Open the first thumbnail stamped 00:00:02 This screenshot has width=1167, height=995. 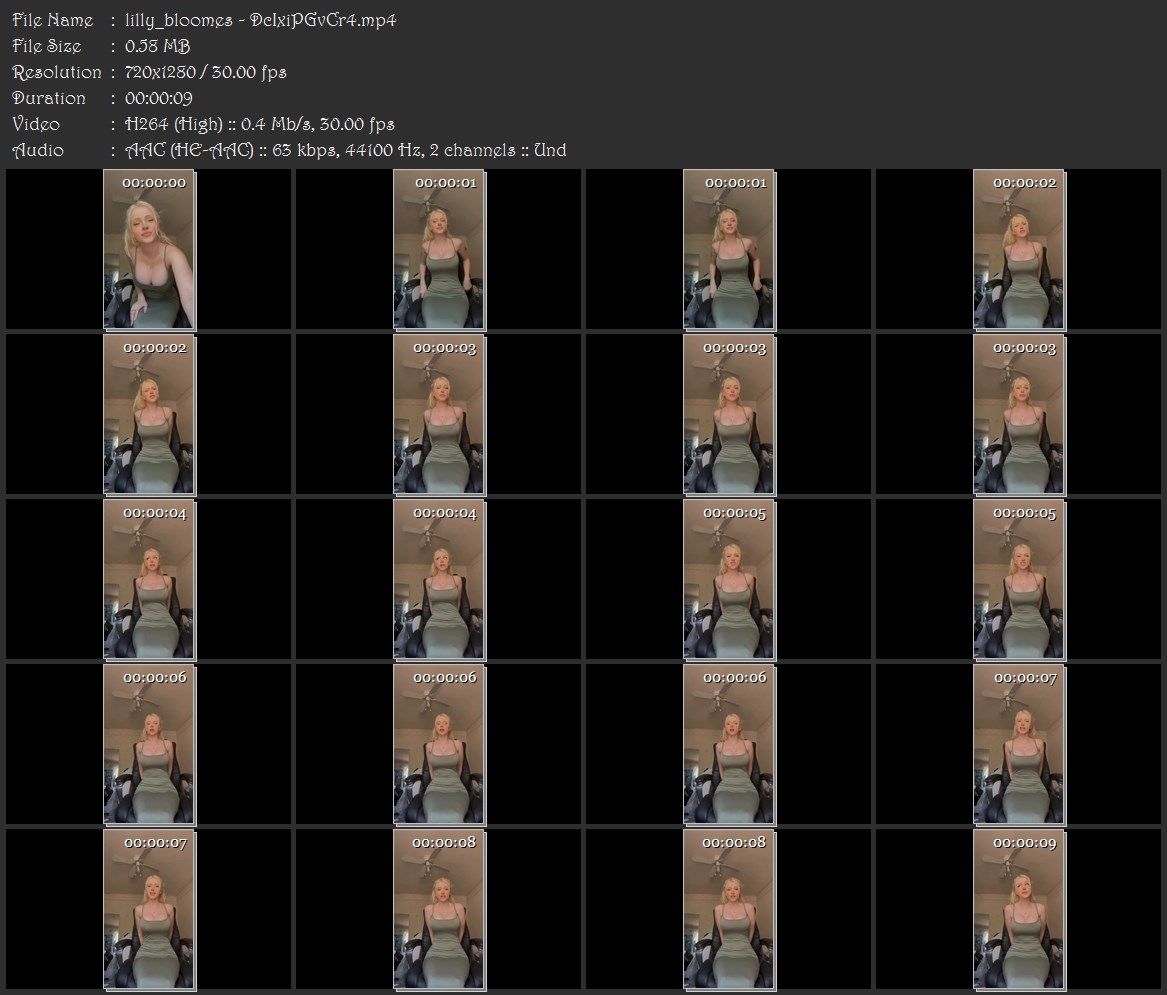[x=1019, y=249]
